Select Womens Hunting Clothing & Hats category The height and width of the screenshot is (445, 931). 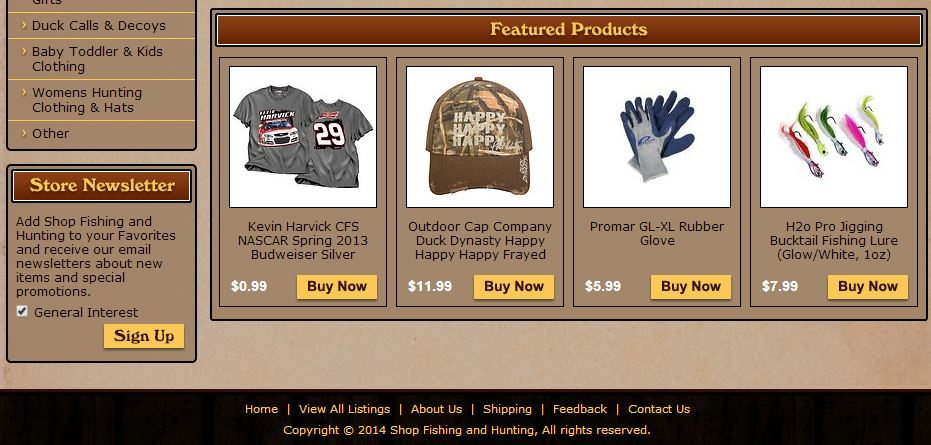click(87, 100)
